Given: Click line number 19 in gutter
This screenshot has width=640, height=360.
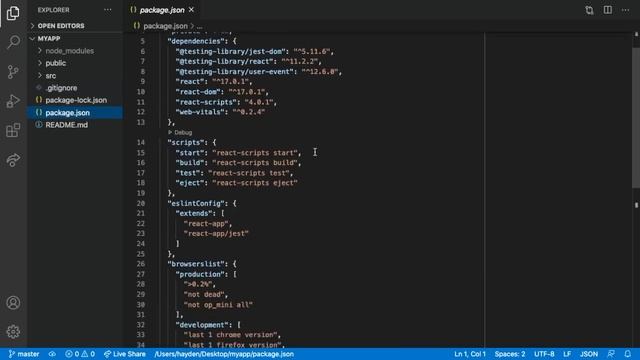Looking at the screenshot, I should [x=141, y=193].
